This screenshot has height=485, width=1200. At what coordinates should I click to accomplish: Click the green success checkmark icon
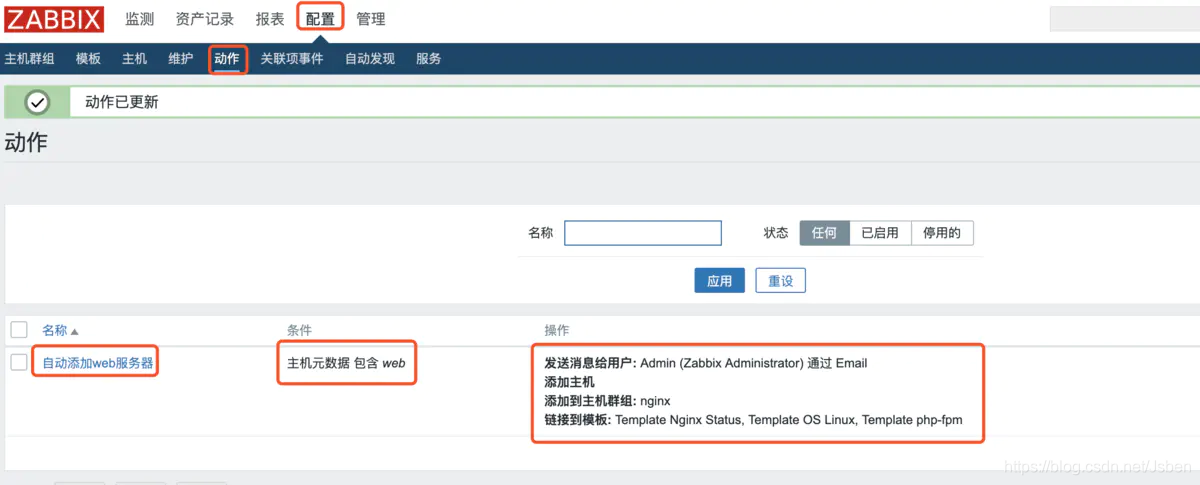point(37,102)
